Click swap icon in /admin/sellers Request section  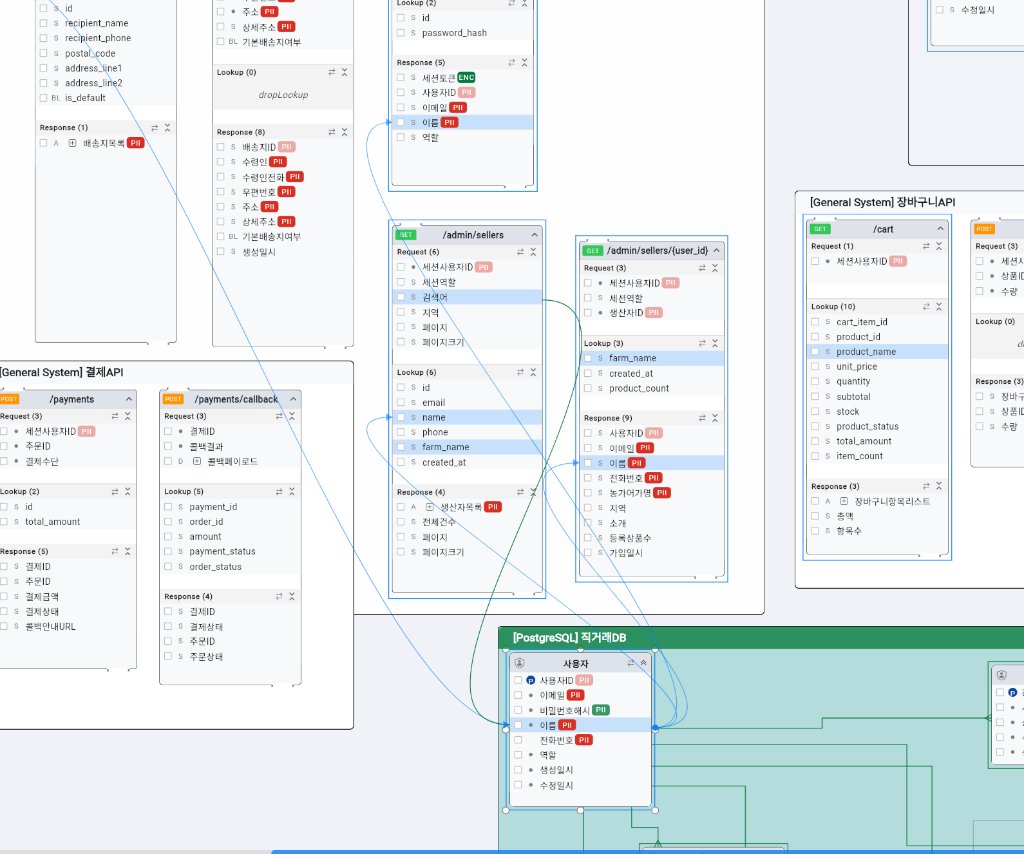(520, 252)
